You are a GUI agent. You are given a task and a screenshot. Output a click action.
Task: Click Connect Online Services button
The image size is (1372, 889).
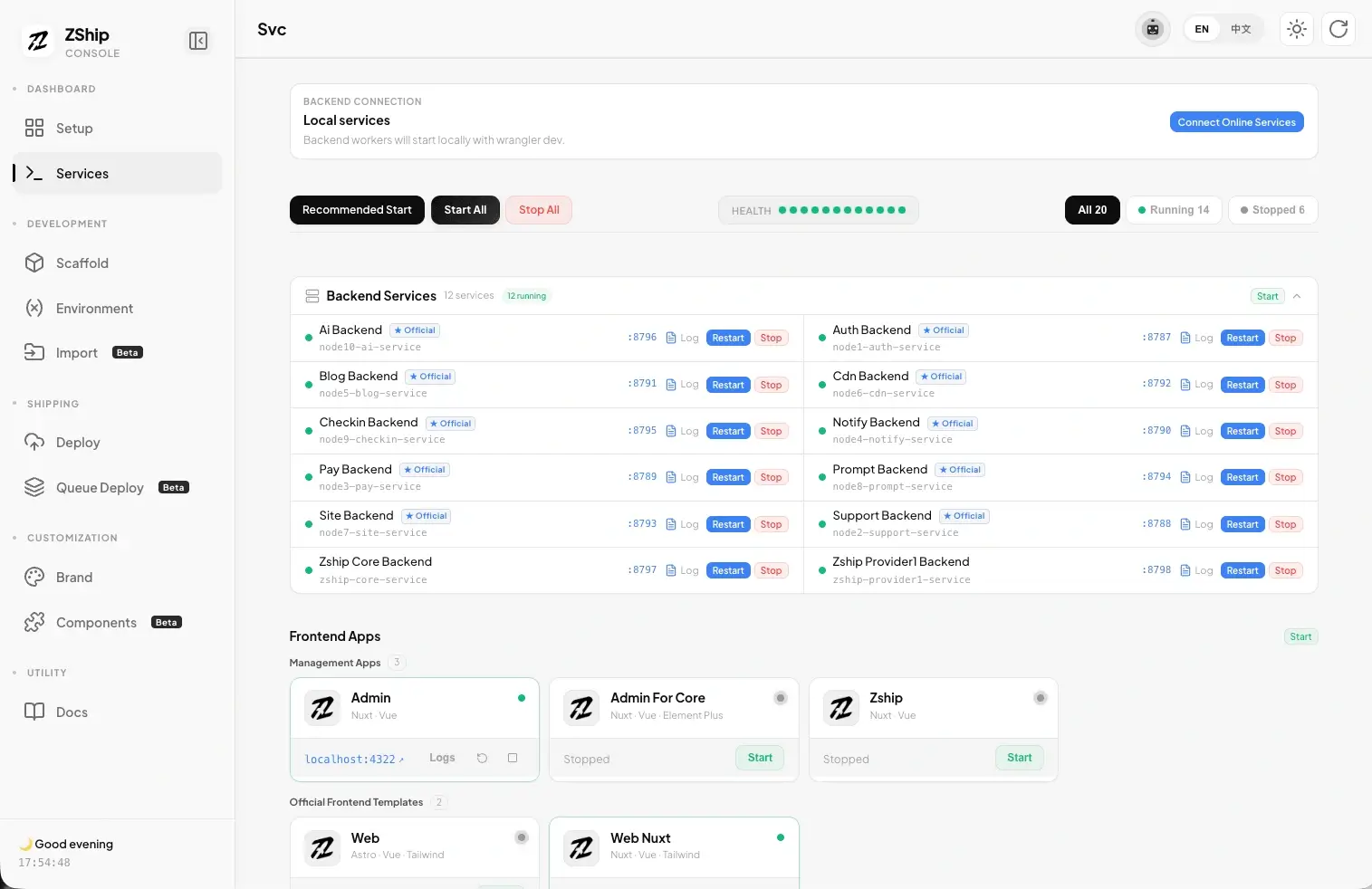[x=1236, y=122]
